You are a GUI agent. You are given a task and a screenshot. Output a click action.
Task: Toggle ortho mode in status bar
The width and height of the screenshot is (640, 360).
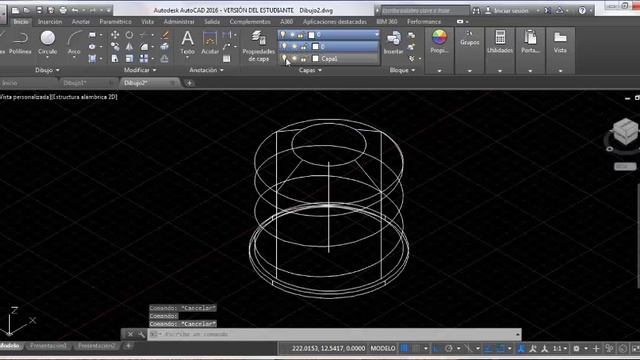(x=437, y=349)
